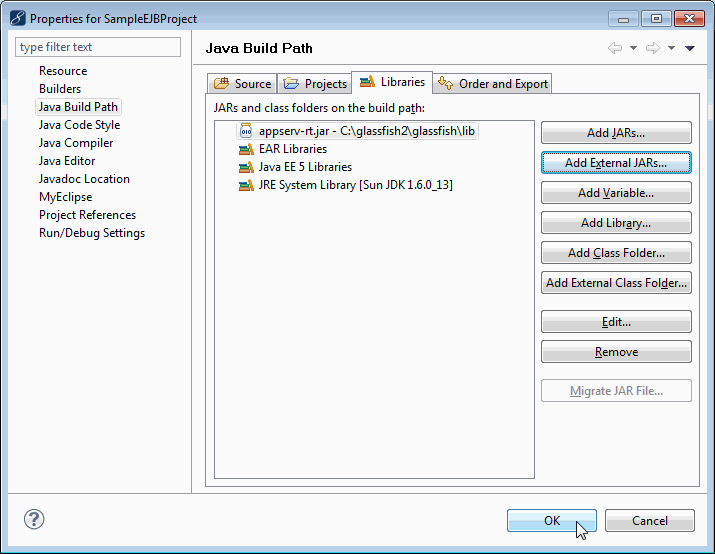Viewport: 715px width, 554px height.
Task: Select Java EE 5 Libraries entry
Action: click(304, 167)
